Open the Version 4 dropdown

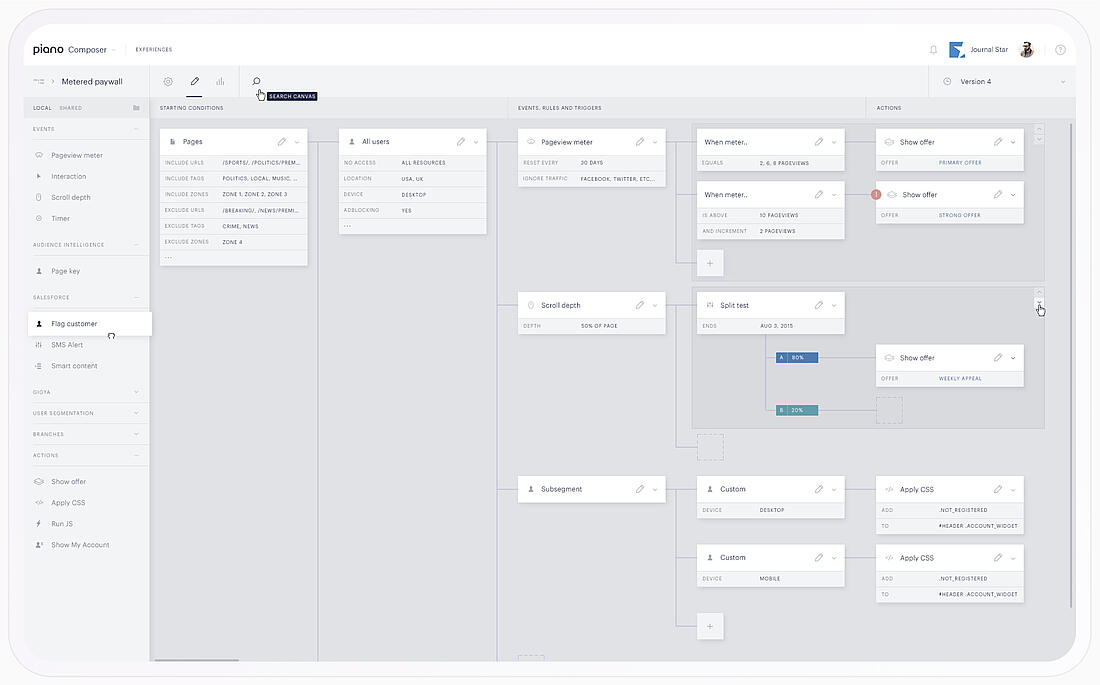[1004, 81]
